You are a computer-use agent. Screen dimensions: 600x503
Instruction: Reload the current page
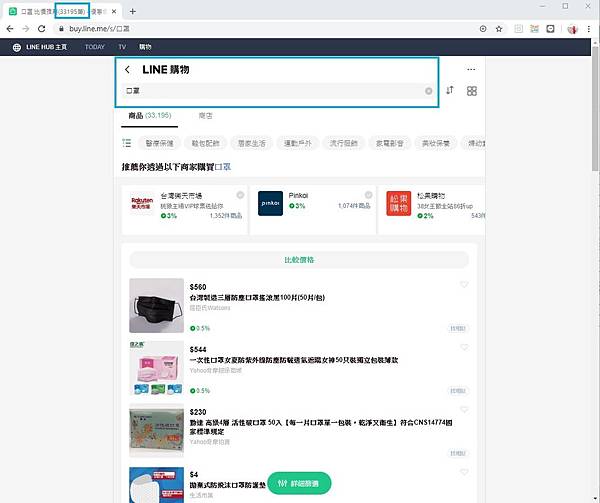[41, 29]
